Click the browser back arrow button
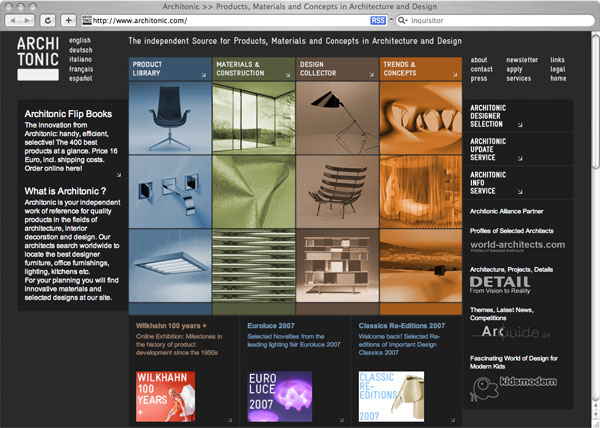This screenshot has width=600, height=428. 13,20
